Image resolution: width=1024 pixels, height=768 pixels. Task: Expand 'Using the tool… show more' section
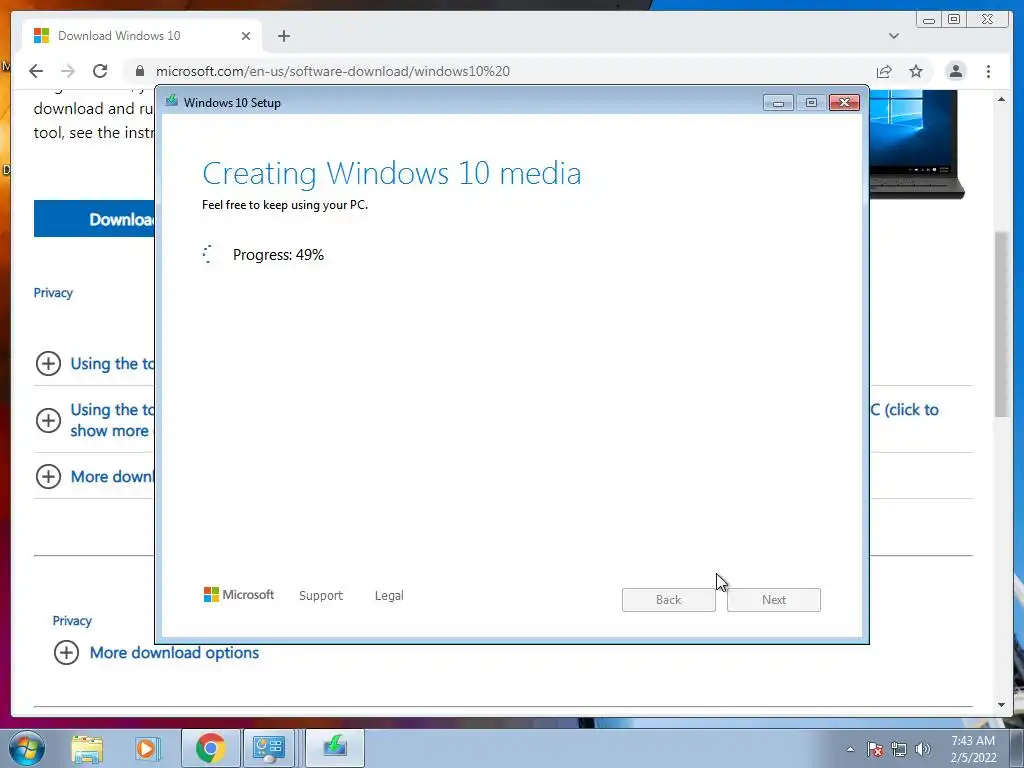[48, 420]
